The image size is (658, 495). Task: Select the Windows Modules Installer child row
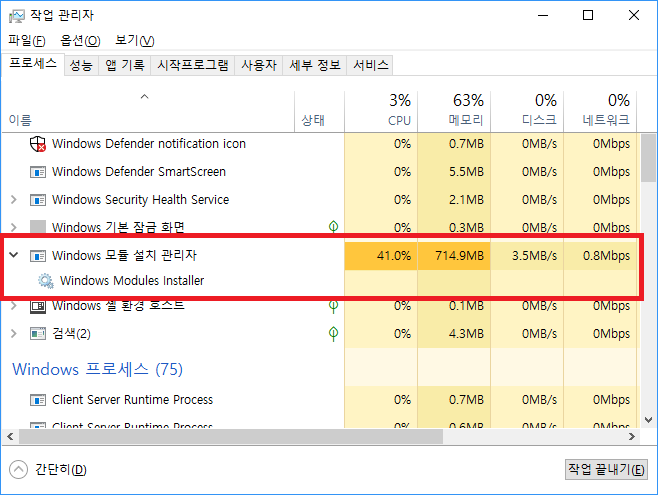click(x=132, y=281)
